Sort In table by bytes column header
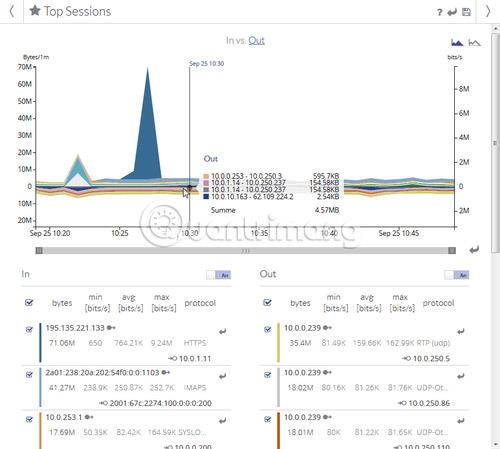Viewport: 500px width, 449px height. pyautogui.click(x=62, y=303)
